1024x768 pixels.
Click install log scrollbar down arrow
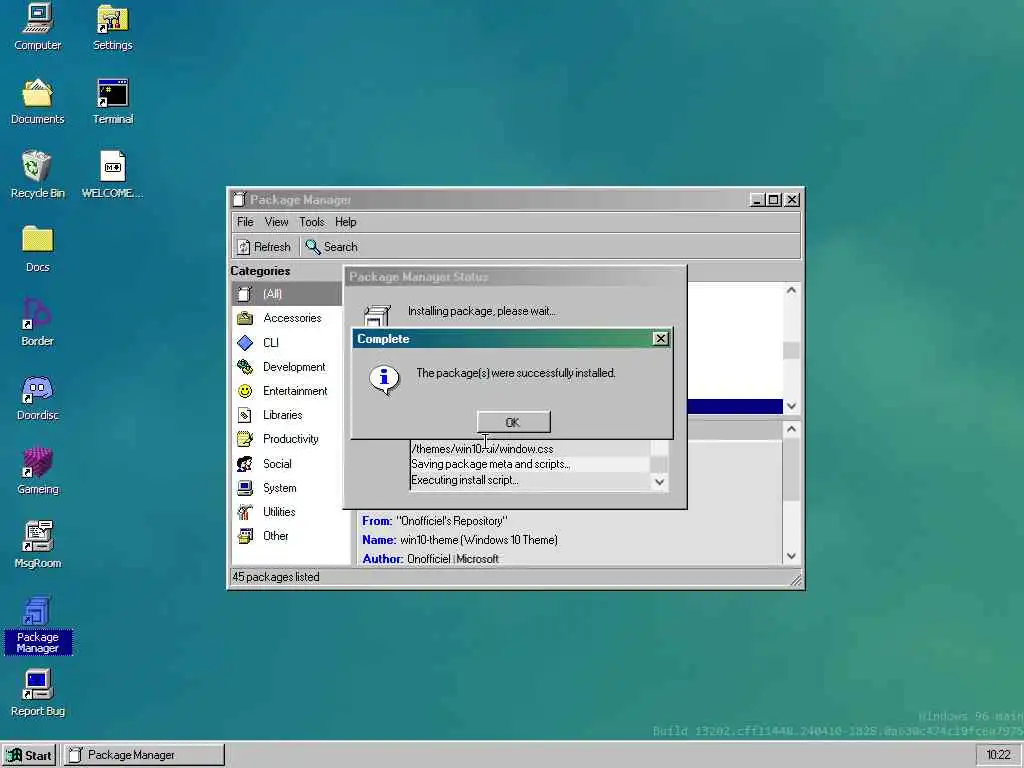[659, 482]
